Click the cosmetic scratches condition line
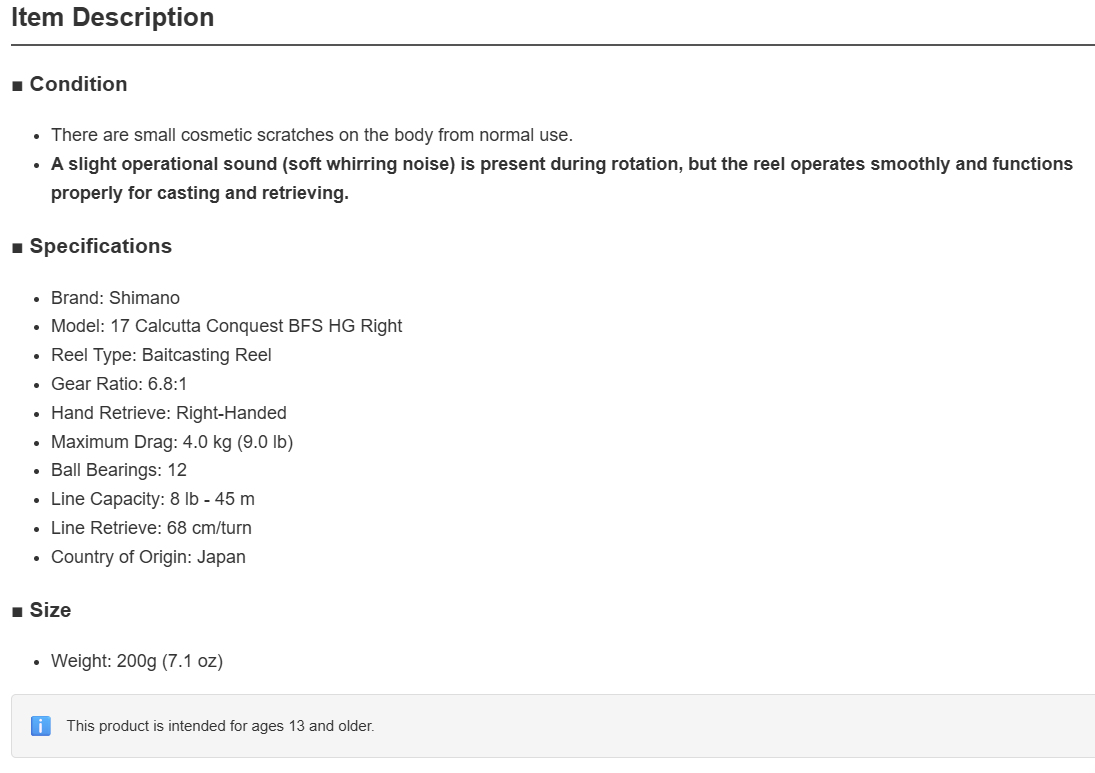 311,135
